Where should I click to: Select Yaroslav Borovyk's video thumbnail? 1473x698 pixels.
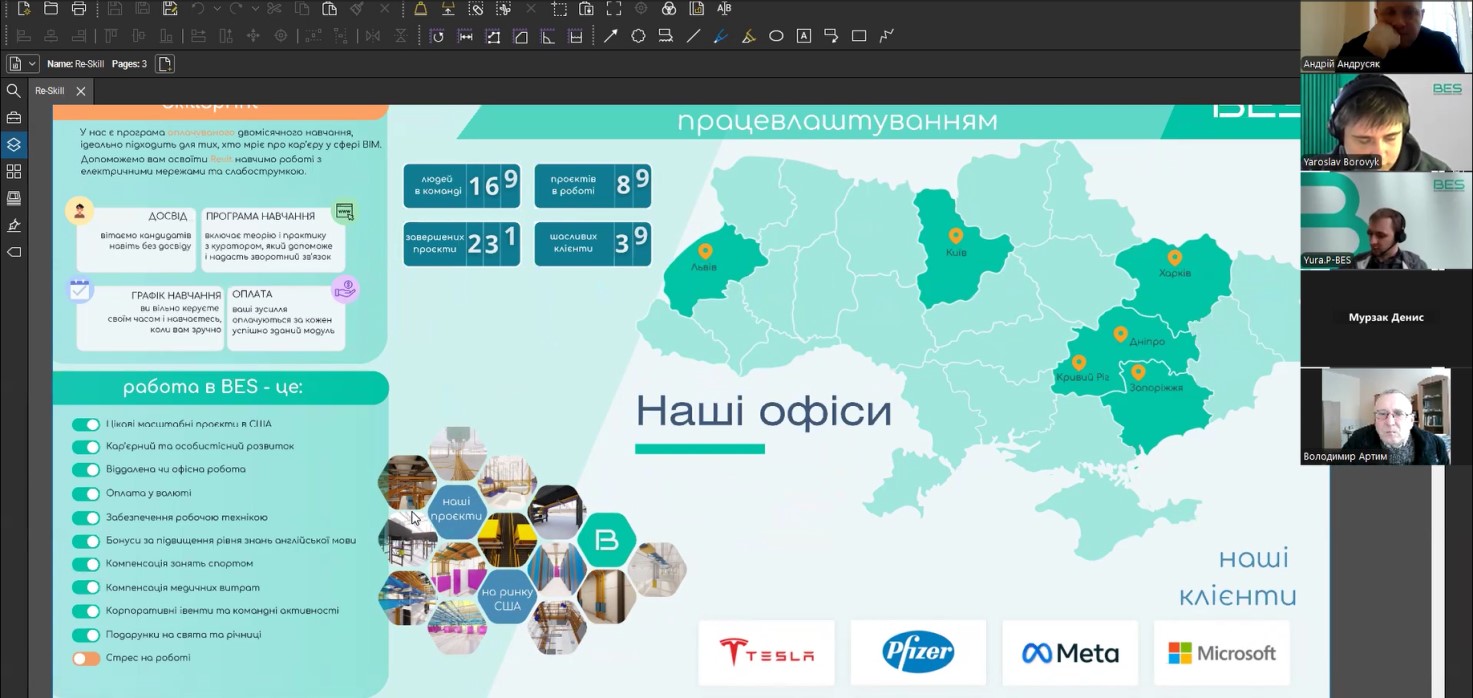click(1385, 122)
